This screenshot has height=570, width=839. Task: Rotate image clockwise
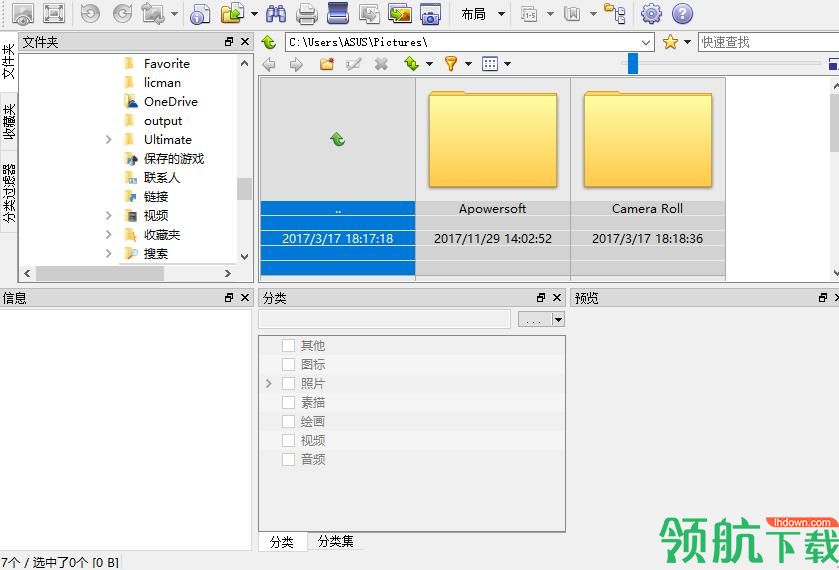[122, 14]
